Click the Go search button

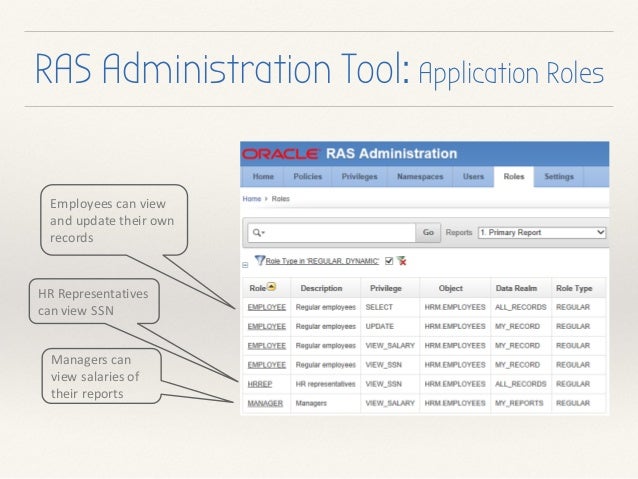pyautogui.click(x=428, y=232)
